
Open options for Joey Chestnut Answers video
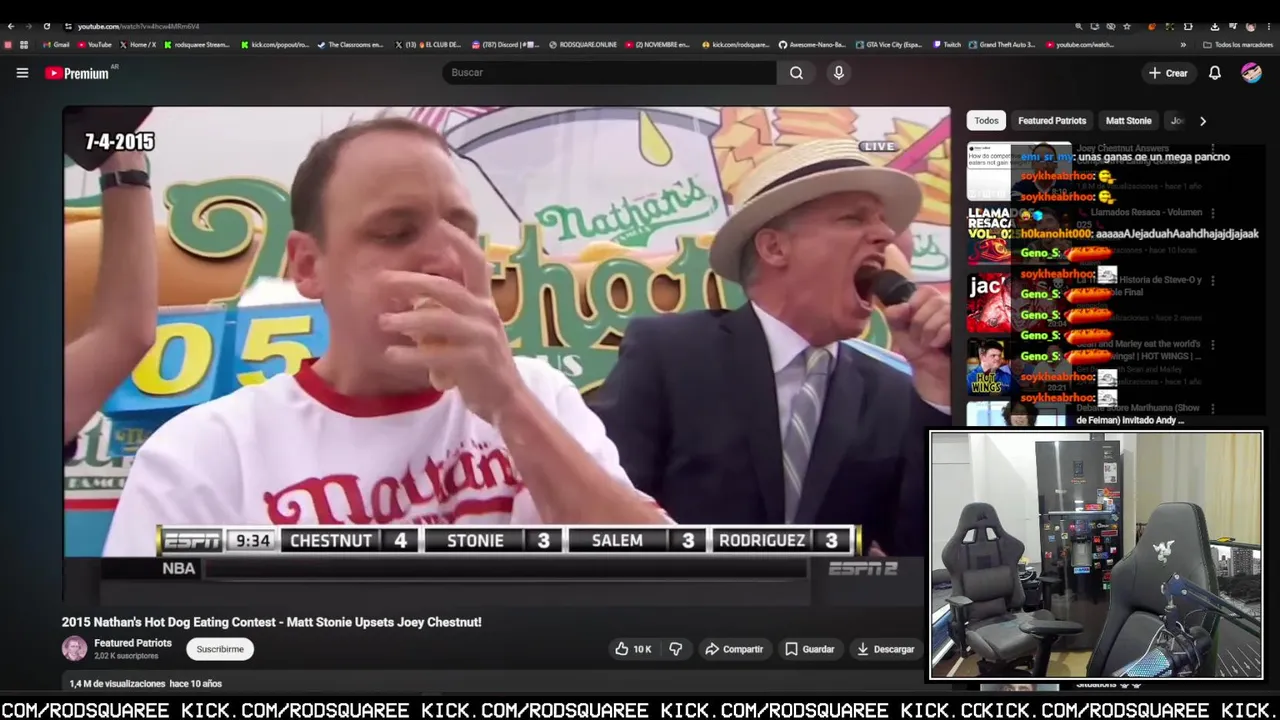point(1213,151)
